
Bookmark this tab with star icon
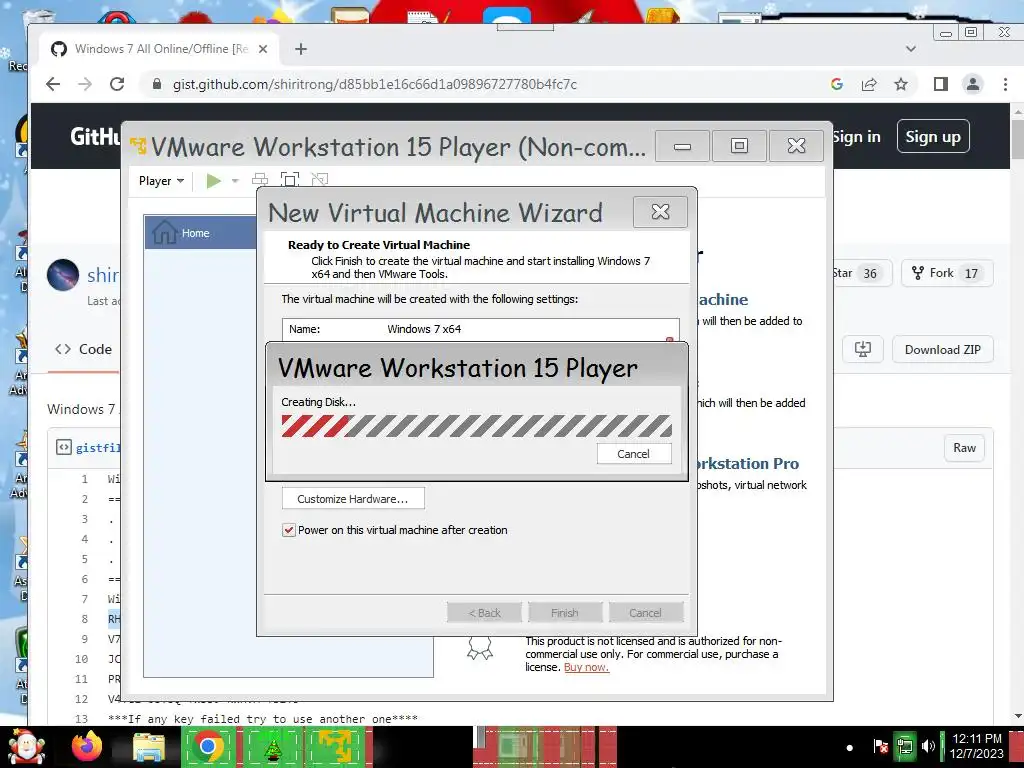[901, 84]
